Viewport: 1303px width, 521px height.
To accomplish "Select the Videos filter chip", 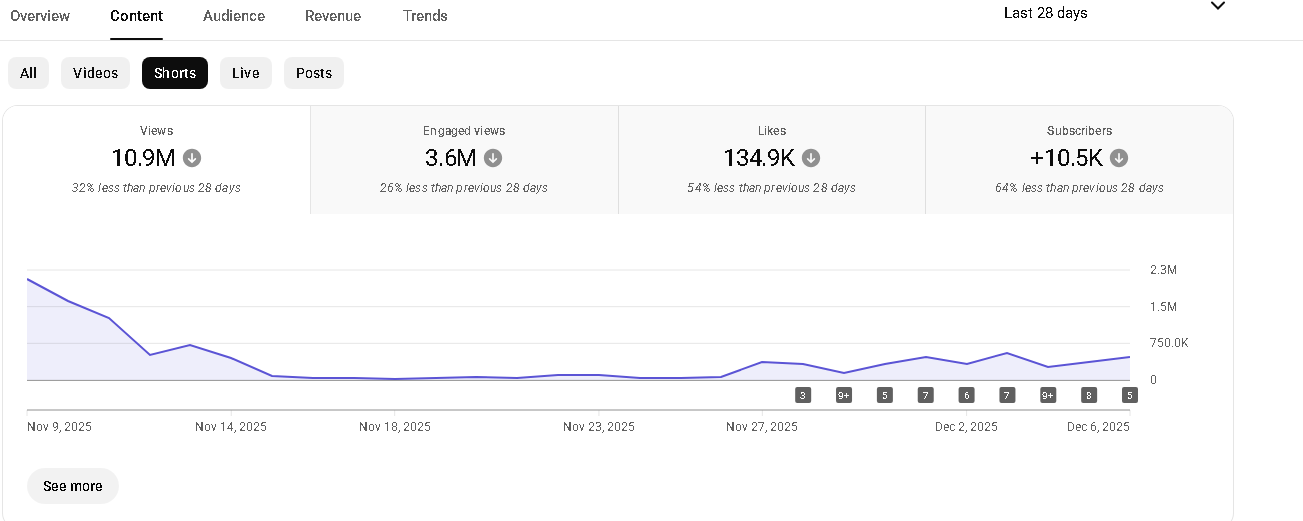I will pyautogui.click(x=95, y=73).
